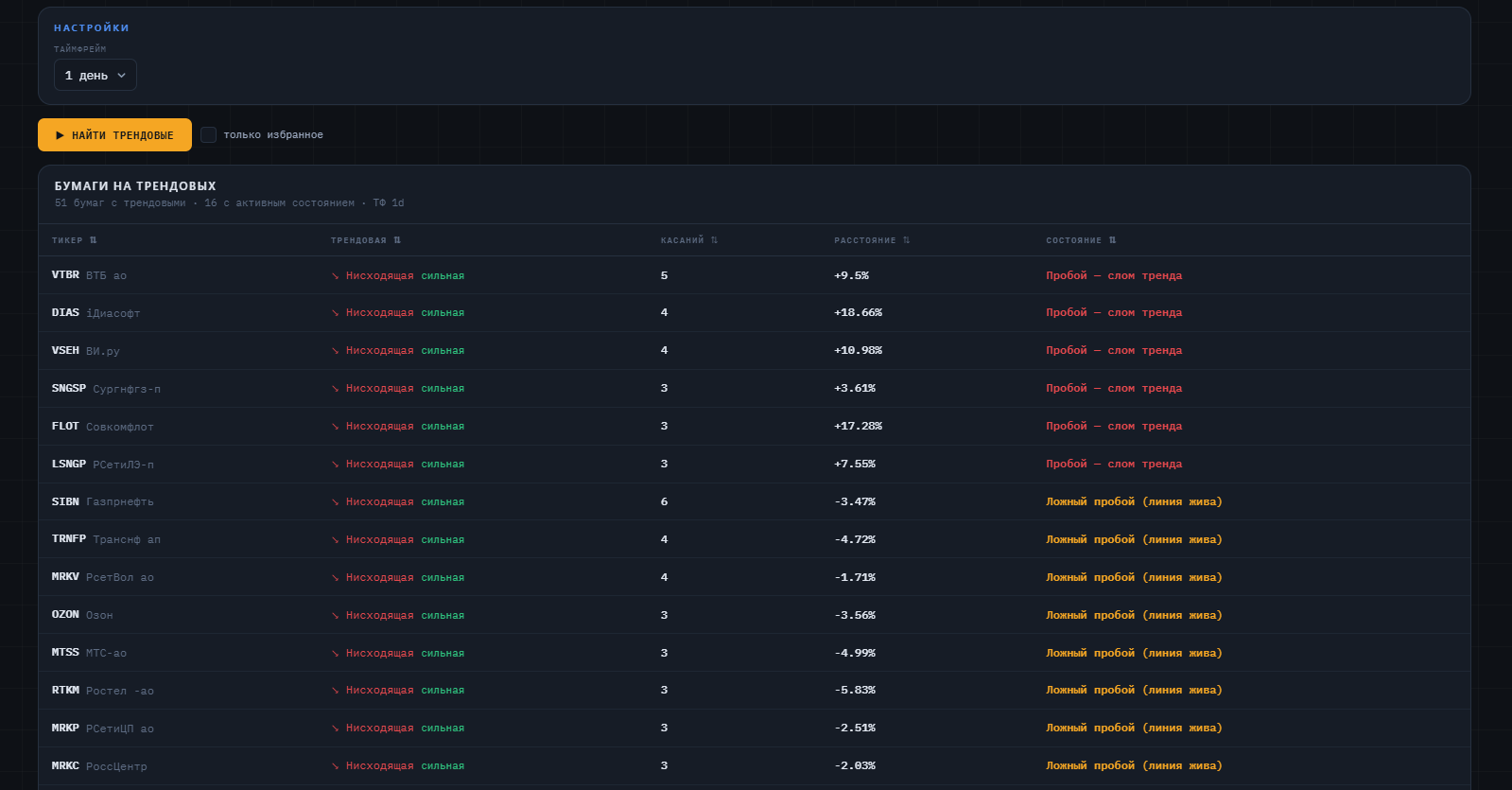Click the sort icon beside Расстояние

[x=906, y=240]
